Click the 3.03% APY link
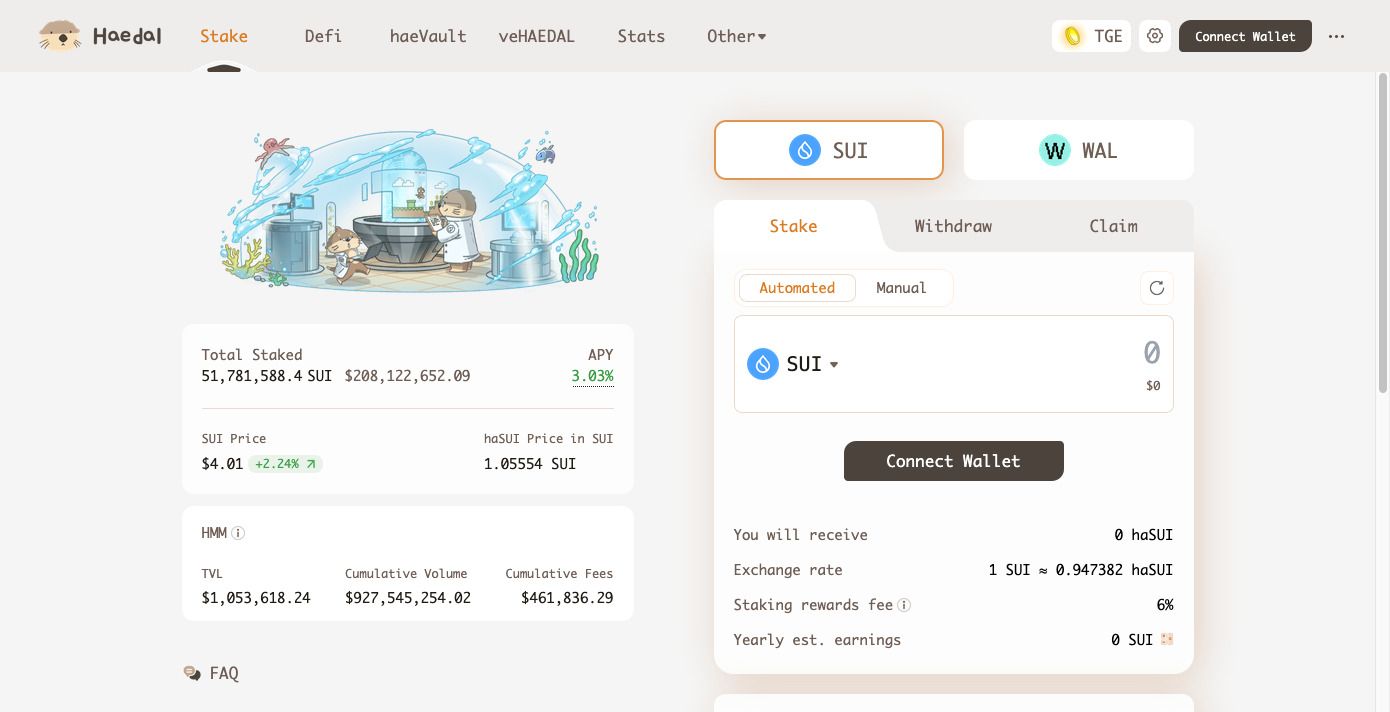 (x=592, y=376)
